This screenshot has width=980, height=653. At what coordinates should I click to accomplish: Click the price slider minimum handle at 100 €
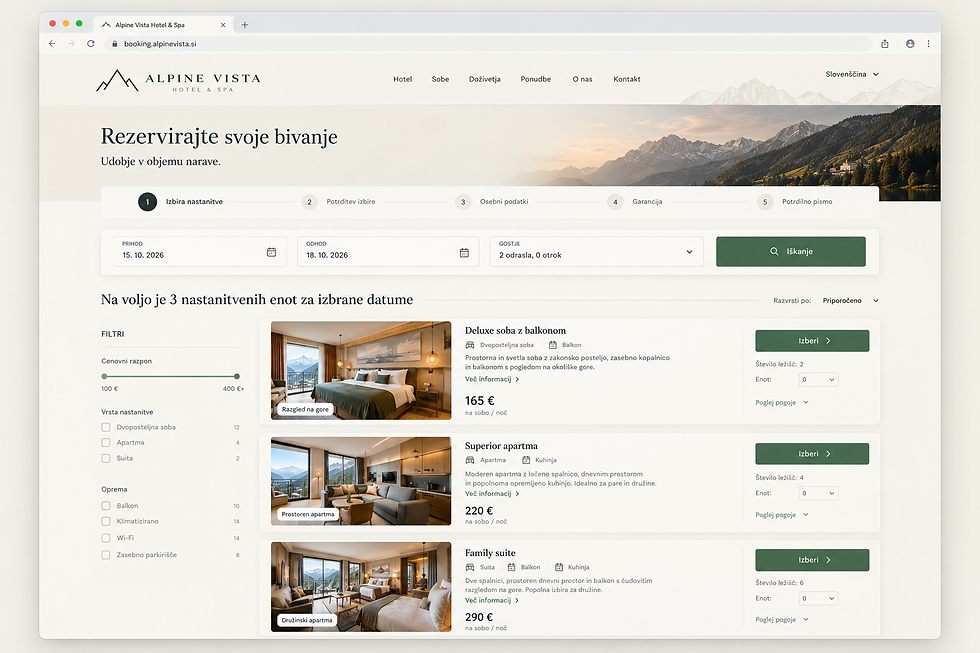[x=104, y=376]
